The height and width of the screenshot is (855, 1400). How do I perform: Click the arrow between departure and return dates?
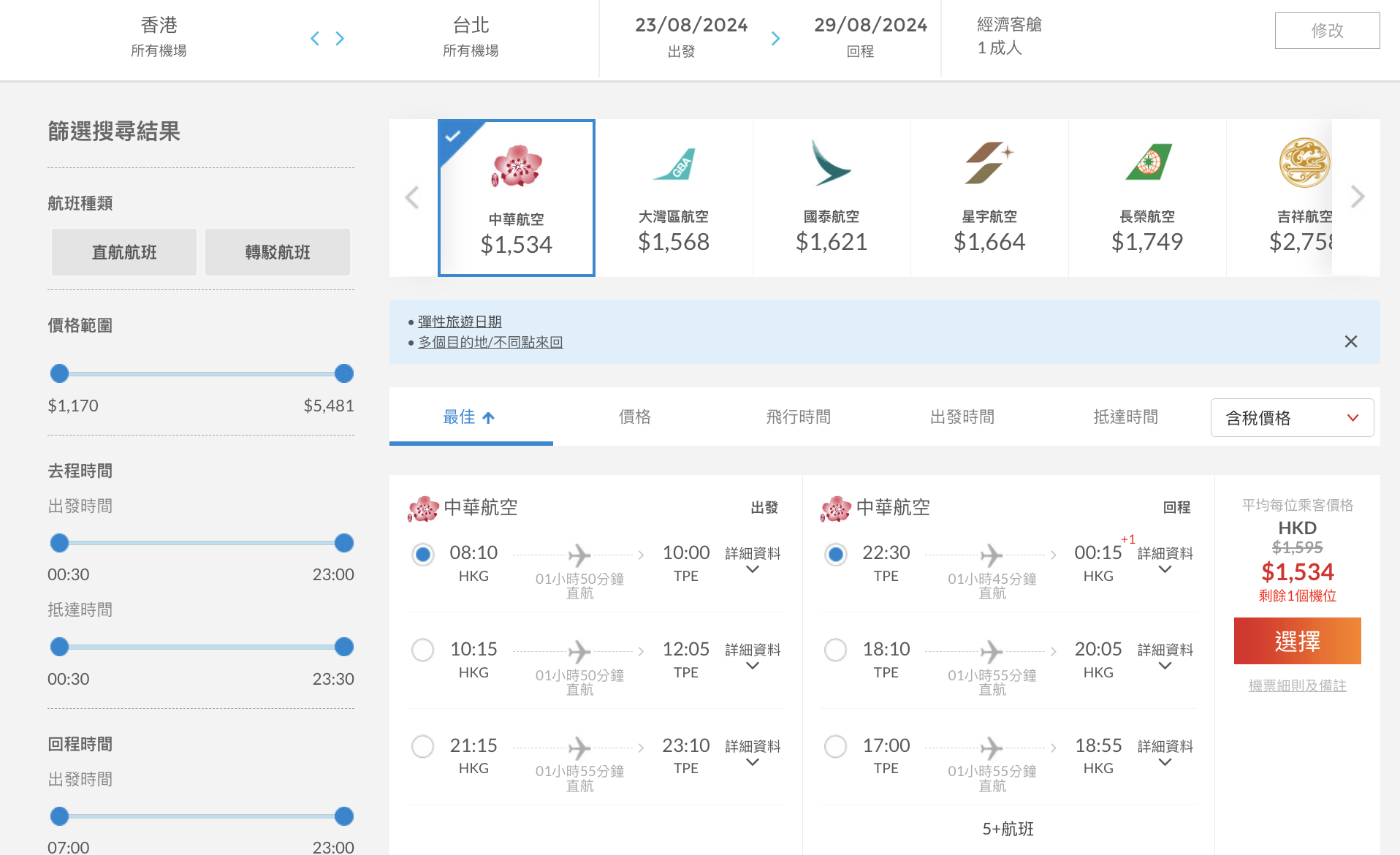point(776,39)
